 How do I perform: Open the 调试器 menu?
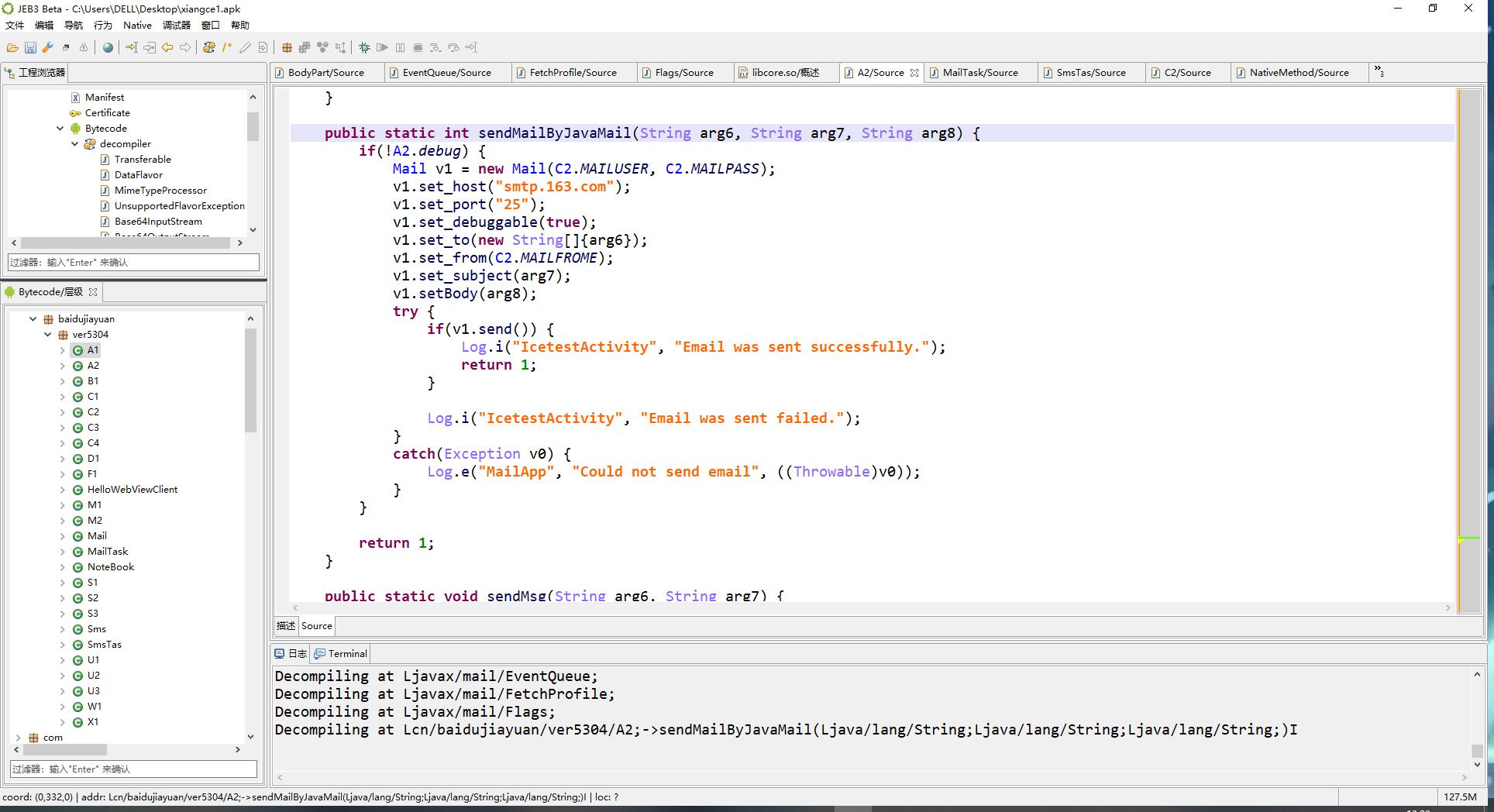[x=177, y=26]
